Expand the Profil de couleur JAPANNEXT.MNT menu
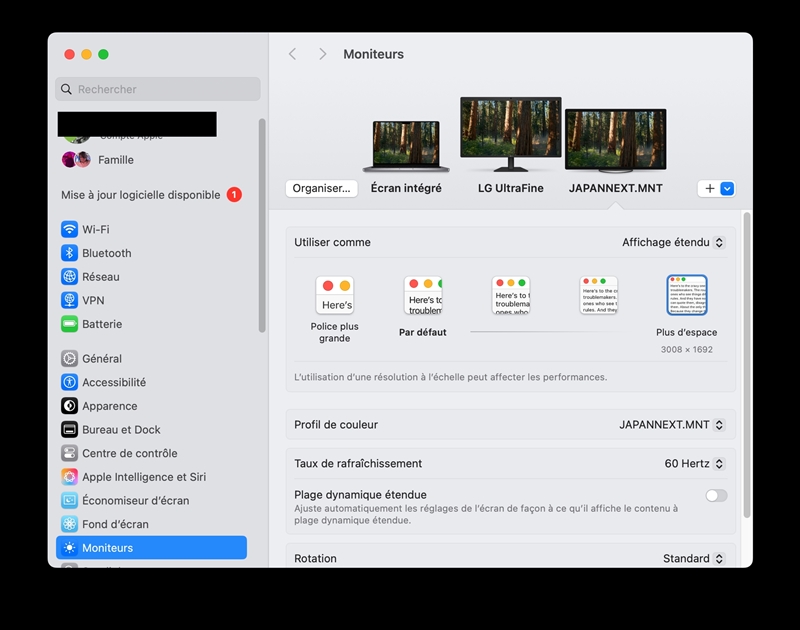The height and width of the screenshot is (630, 800). pos(671,425)
